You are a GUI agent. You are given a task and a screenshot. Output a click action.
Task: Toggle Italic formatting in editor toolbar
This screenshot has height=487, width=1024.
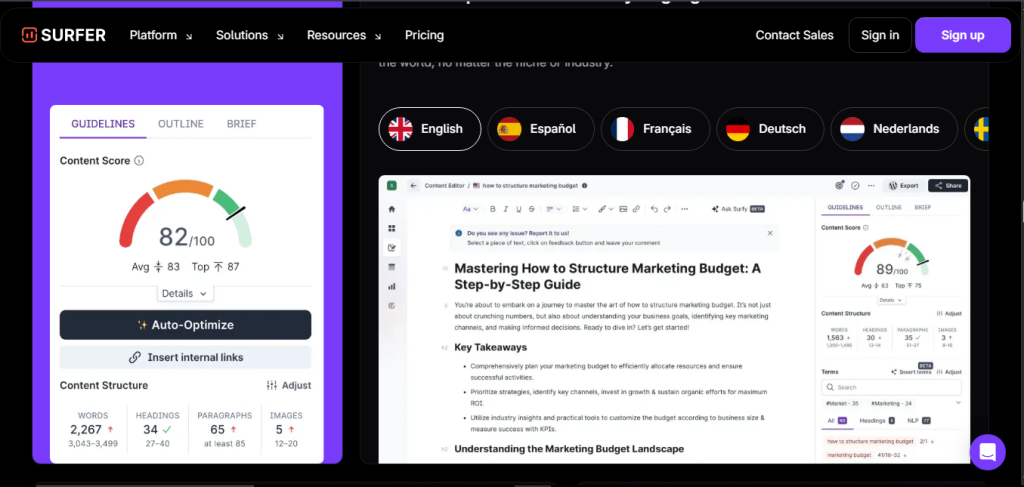coord(506,210)
